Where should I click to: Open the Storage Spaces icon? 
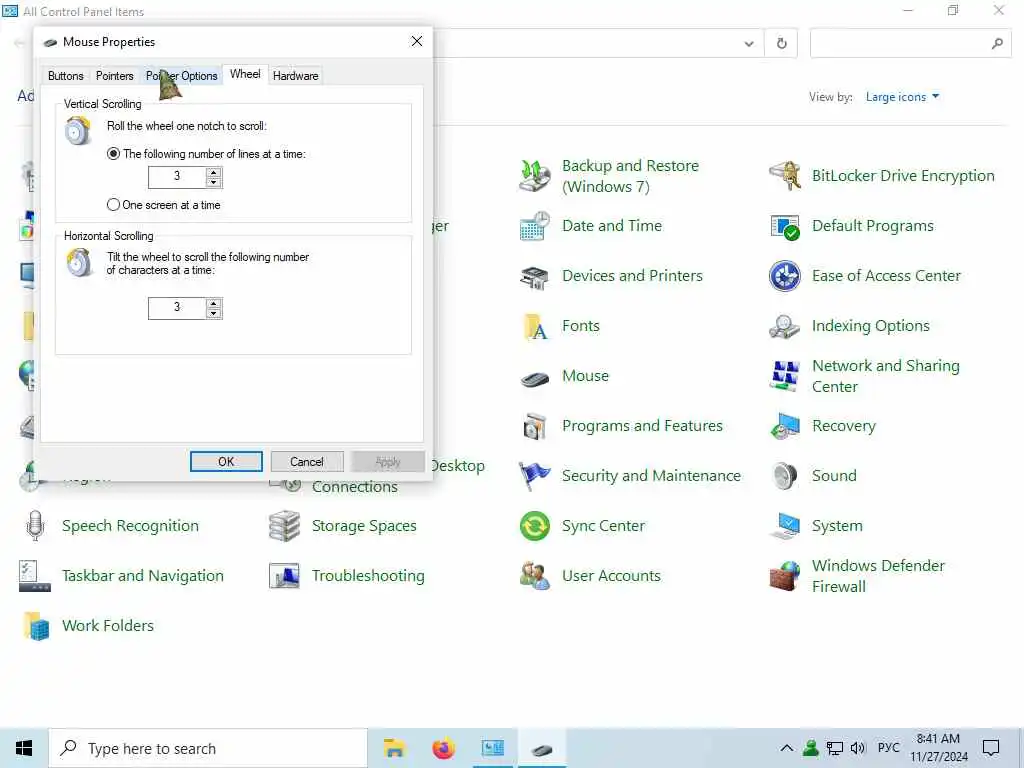point(285,526)
